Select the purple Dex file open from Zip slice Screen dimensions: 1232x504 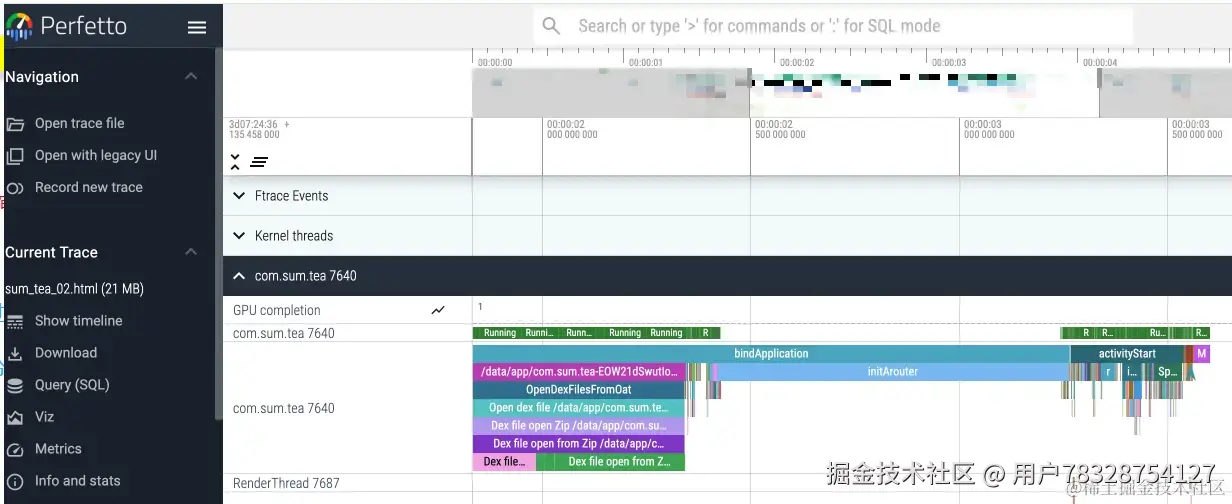click(579, 444)
